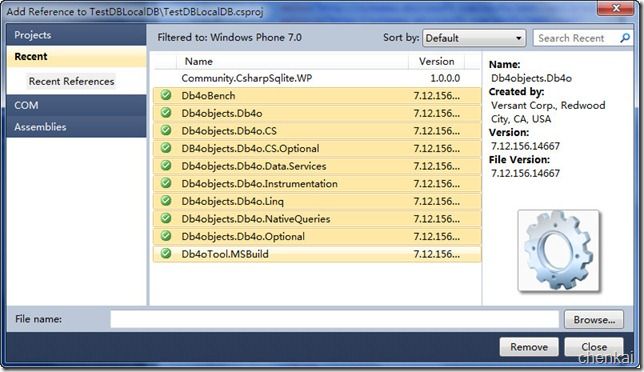Select Db4objects.Db4o.CS name text
644x372 pixels.
(x=229, y=131)
